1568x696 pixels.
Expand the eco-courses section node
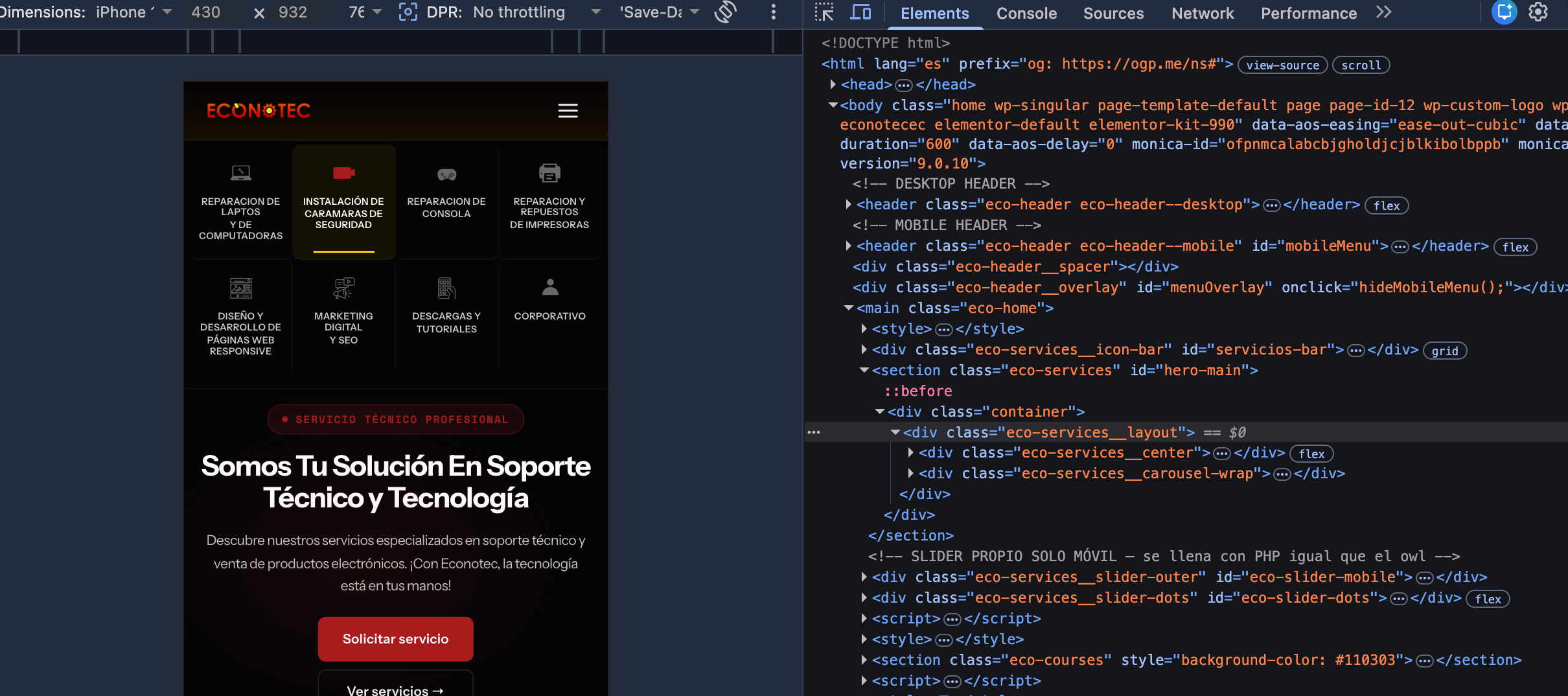point(864,660)
